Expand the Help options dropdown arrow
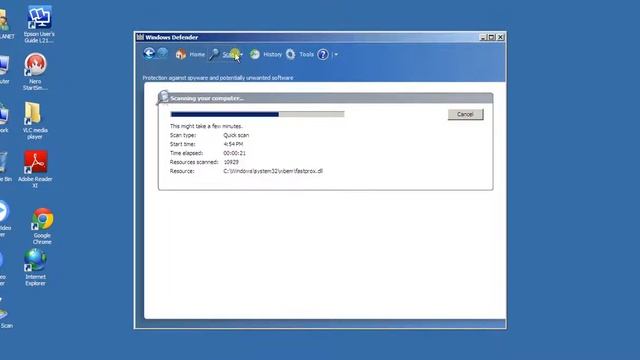 point(336,55)
